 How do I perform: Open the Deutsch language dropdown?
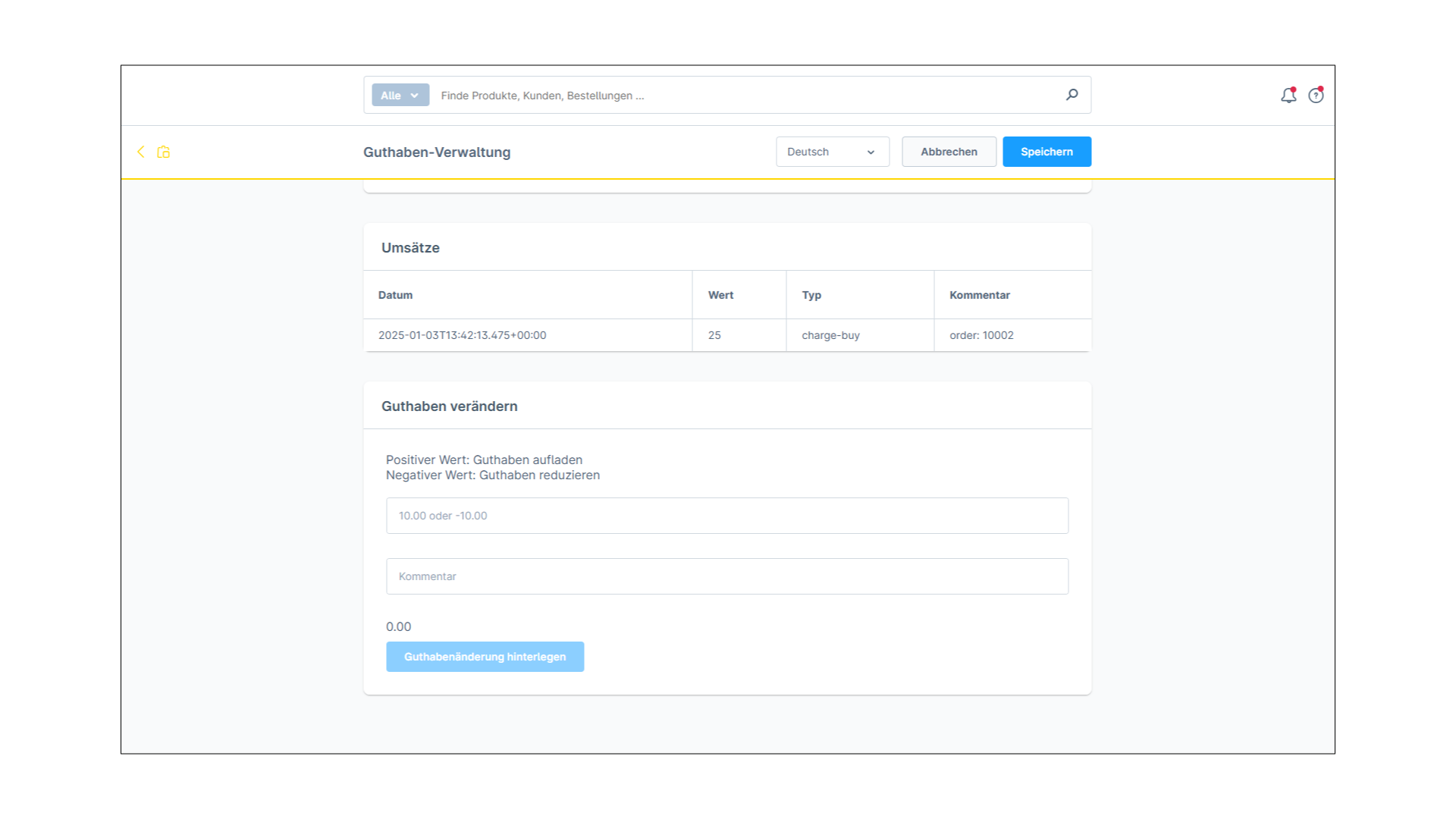tap(833, 152)
